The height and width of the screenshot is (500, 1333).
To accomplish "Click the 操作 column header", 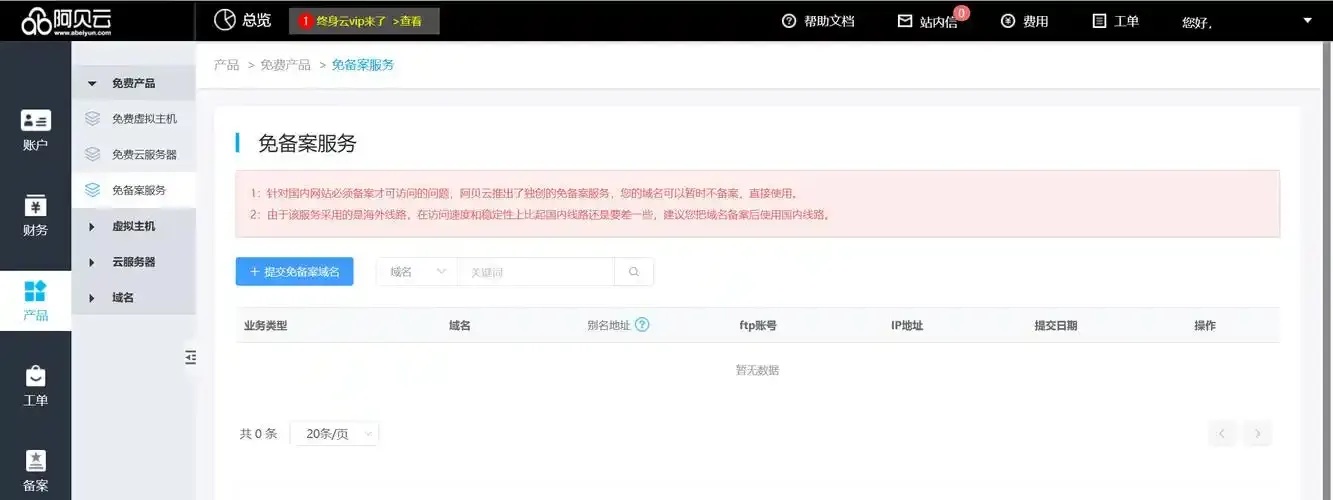I will point(1205,326).
